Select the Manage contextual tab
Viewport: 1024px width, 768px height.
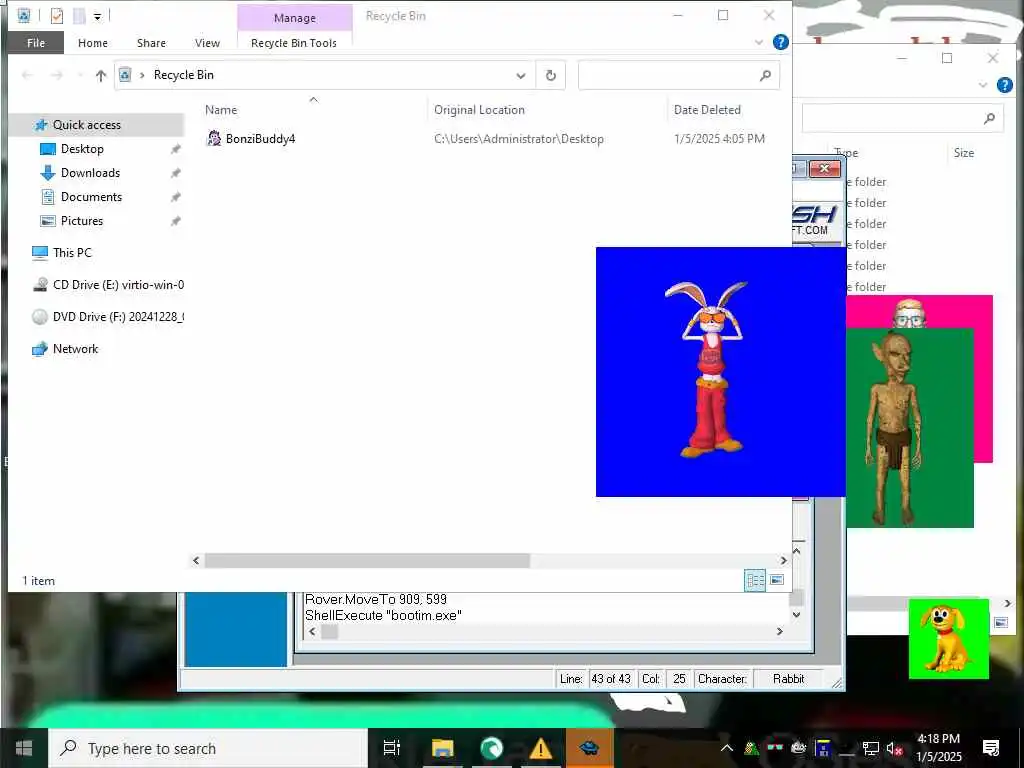[x=295, y=18]
